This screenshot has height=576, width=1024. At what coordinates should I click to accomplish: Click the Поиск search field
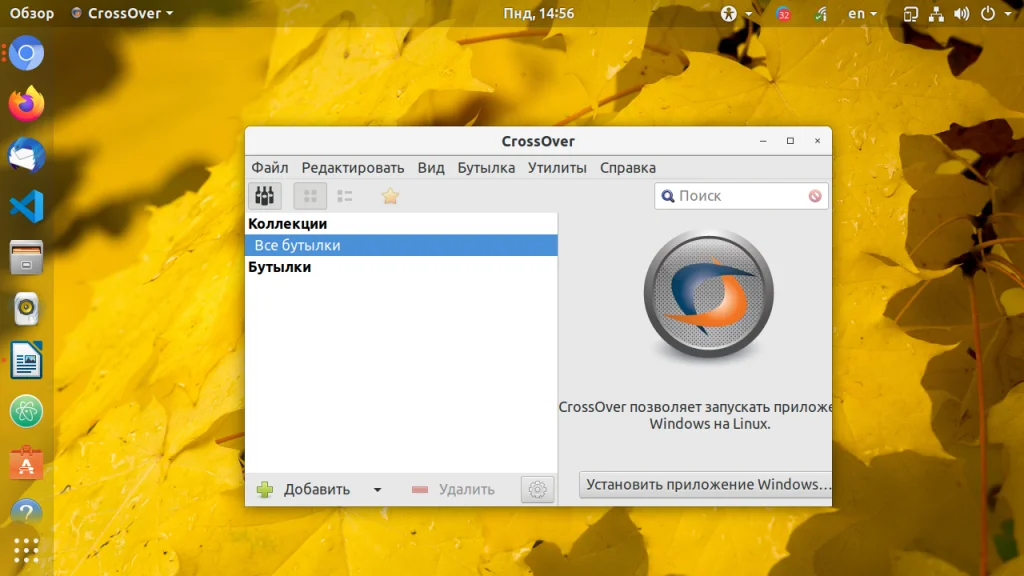pyautogui.click(x=741, y=196)
